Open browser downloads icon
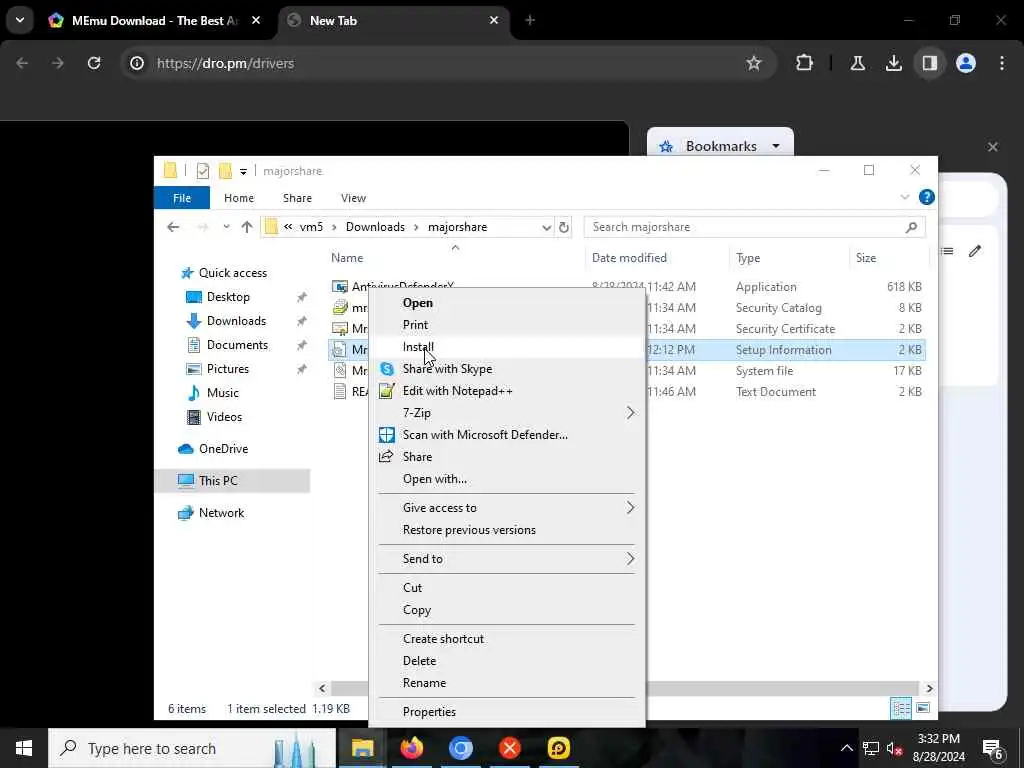The width and height of the screenshot is (1024, 768). coord(893,63)
